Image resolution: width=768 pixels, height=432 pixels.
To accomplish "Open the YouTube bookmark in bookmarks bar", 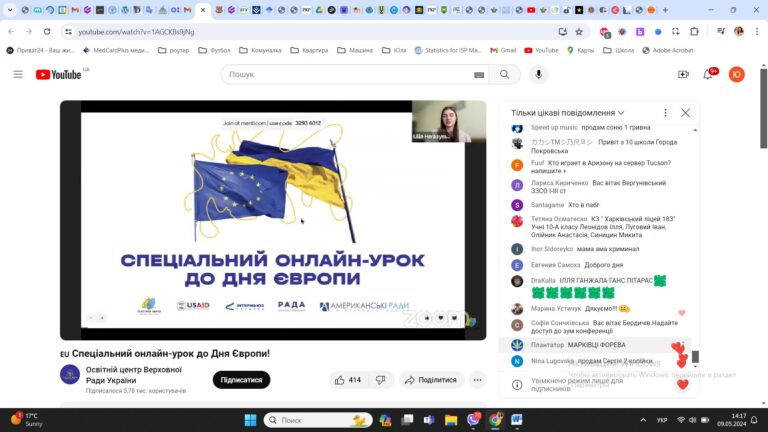I will pos(541,50).
